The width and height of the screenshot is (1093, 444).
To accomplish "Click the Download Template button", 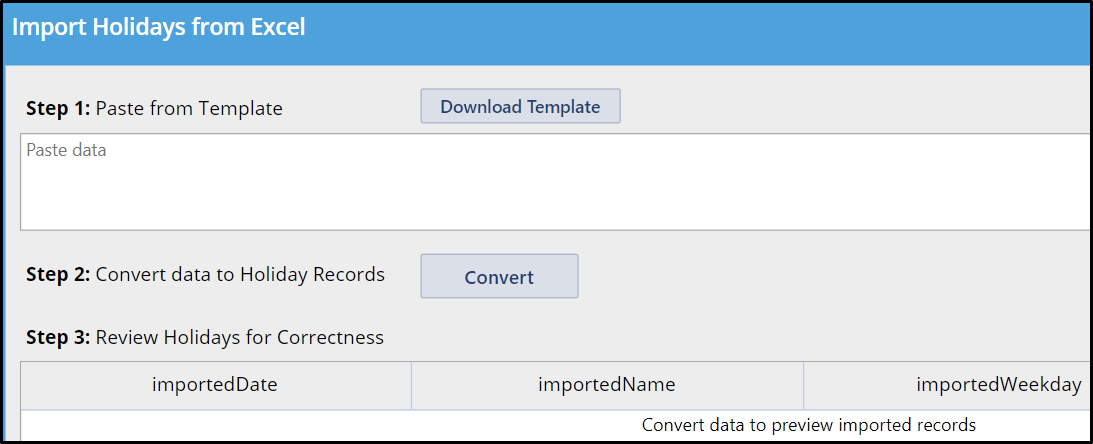I will point(520,107).
